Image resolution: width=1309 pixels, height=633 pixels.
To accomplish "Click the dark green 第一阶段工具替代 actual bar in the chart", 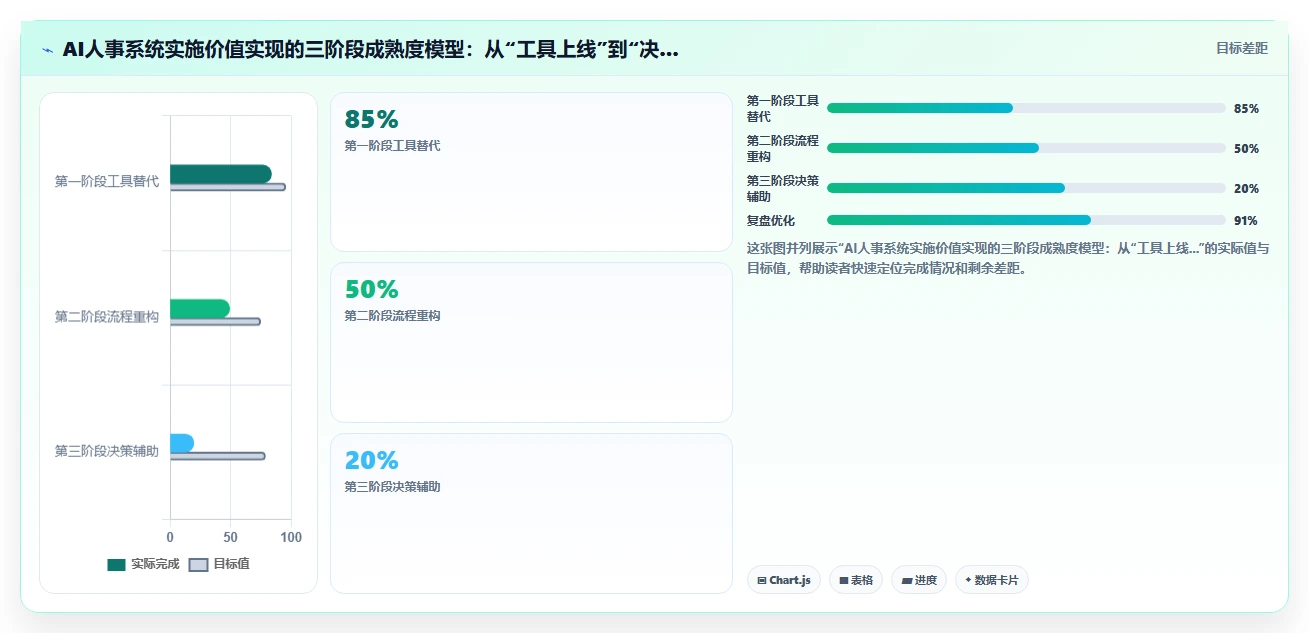I will (221, 174).
